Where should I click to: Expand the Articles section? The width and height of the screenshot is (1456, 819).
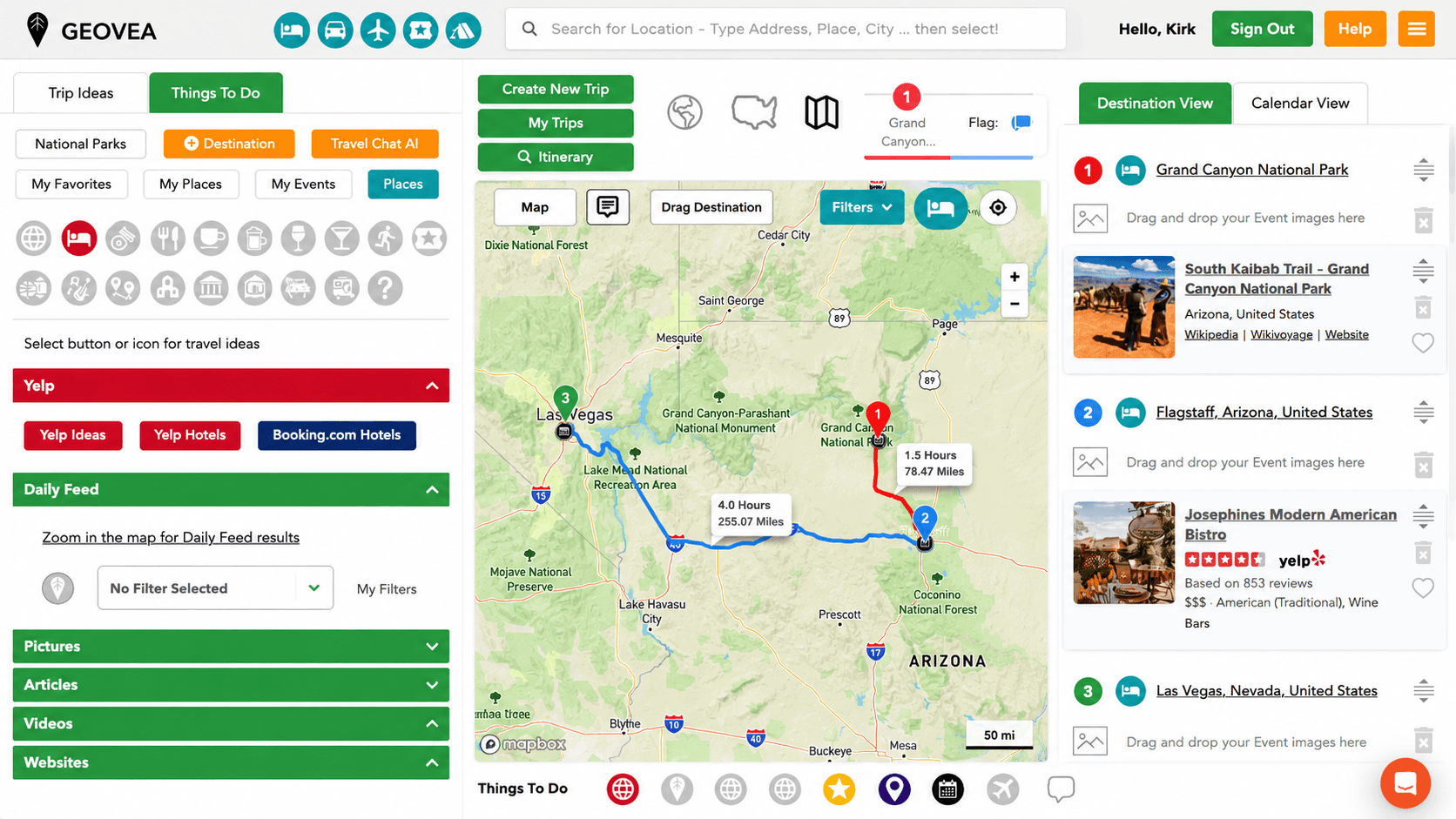pyautogui.click(x=231, y=685)
